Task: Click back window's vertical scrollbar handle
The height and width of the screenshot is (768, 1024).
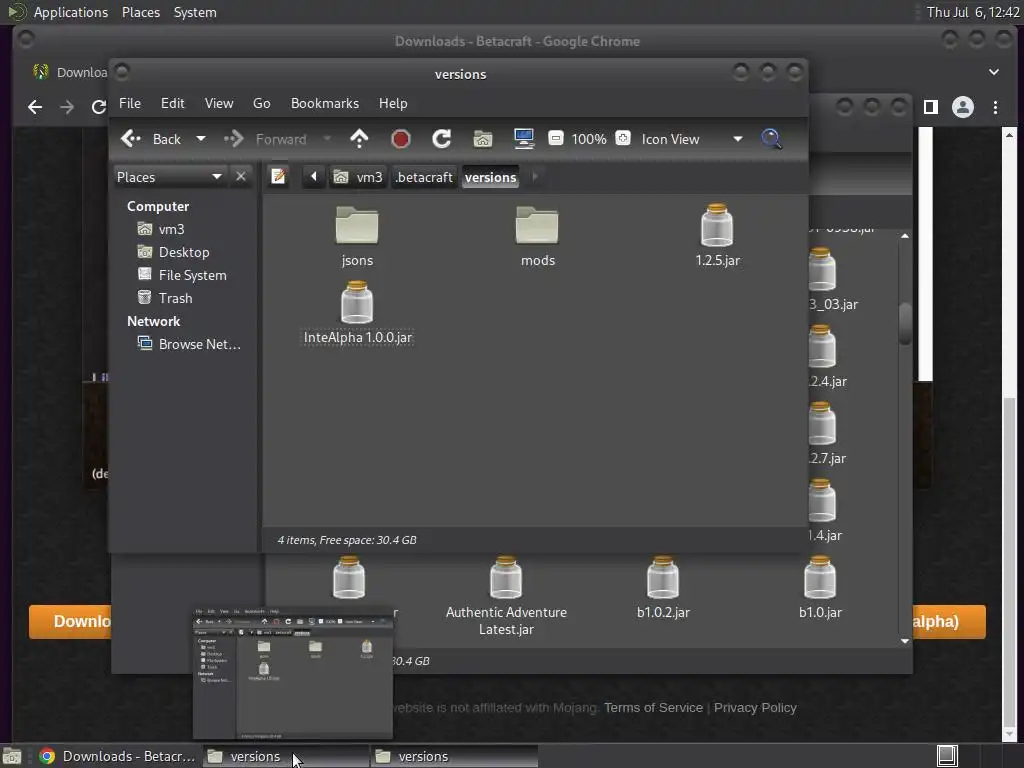Action: click(904, 323)
